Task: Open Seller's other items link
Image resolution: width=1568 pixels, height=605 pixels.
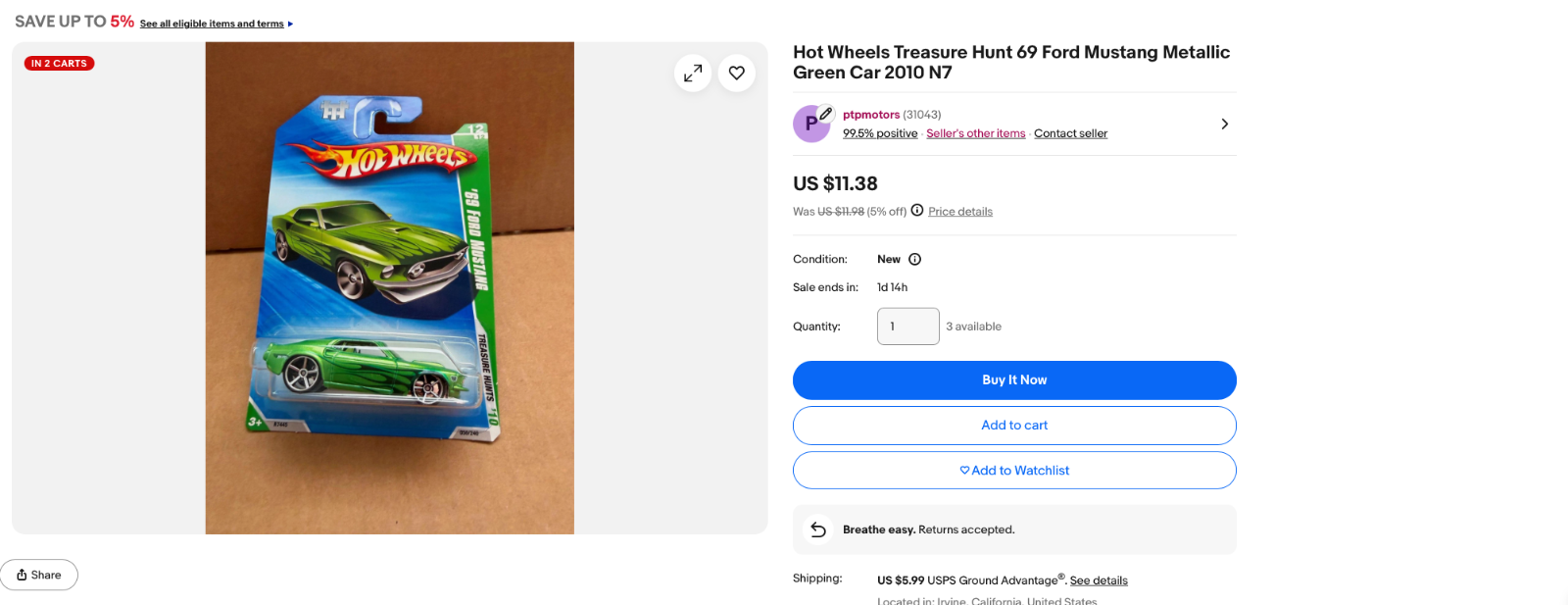Action: tap(975, 133)
